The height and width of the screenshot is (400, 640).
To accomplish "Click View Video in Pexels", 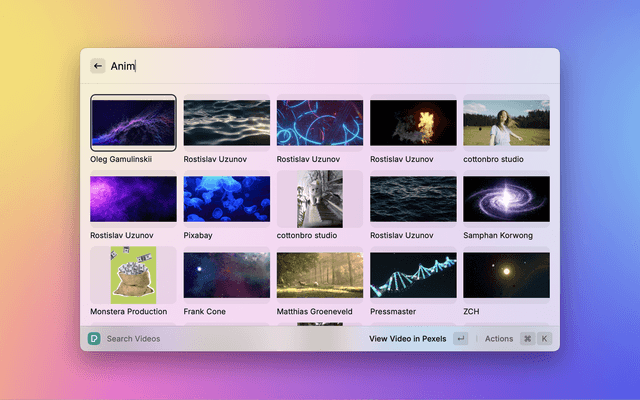I will coord(407,339).
